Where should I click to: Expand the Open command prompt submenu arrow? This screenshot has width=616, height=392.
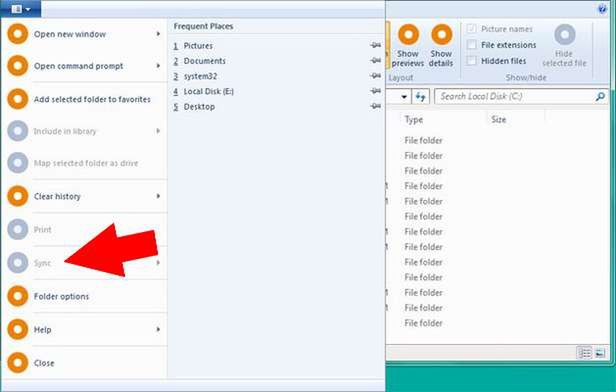(x=158, y=66)
